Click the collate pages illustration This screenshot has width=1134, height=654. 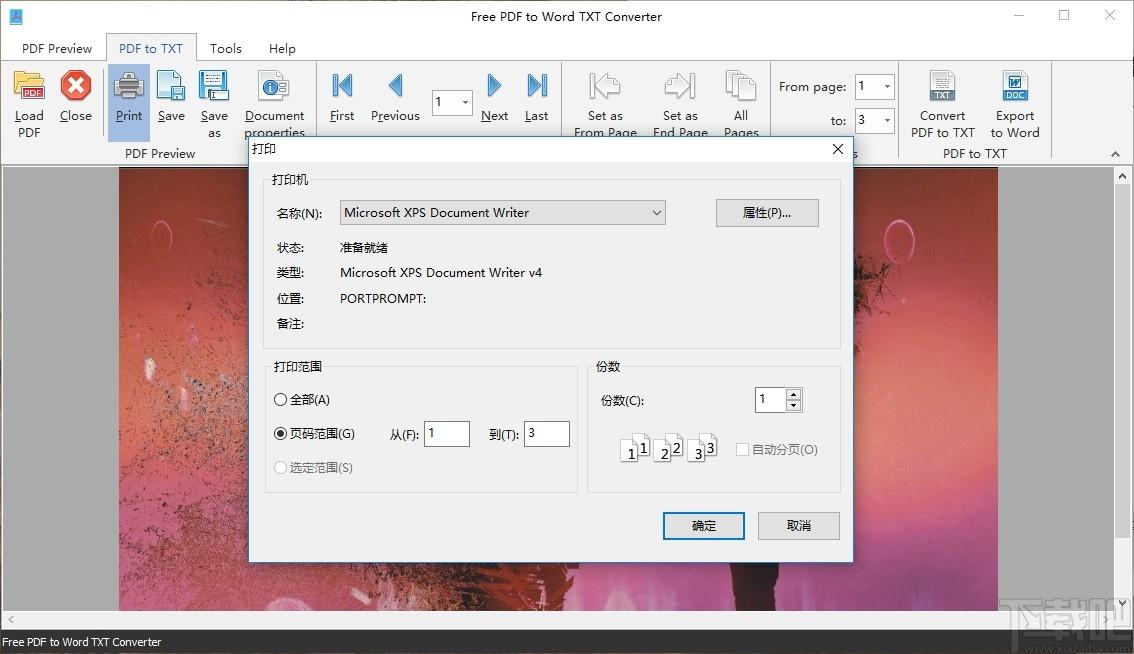tap(668, 449)
